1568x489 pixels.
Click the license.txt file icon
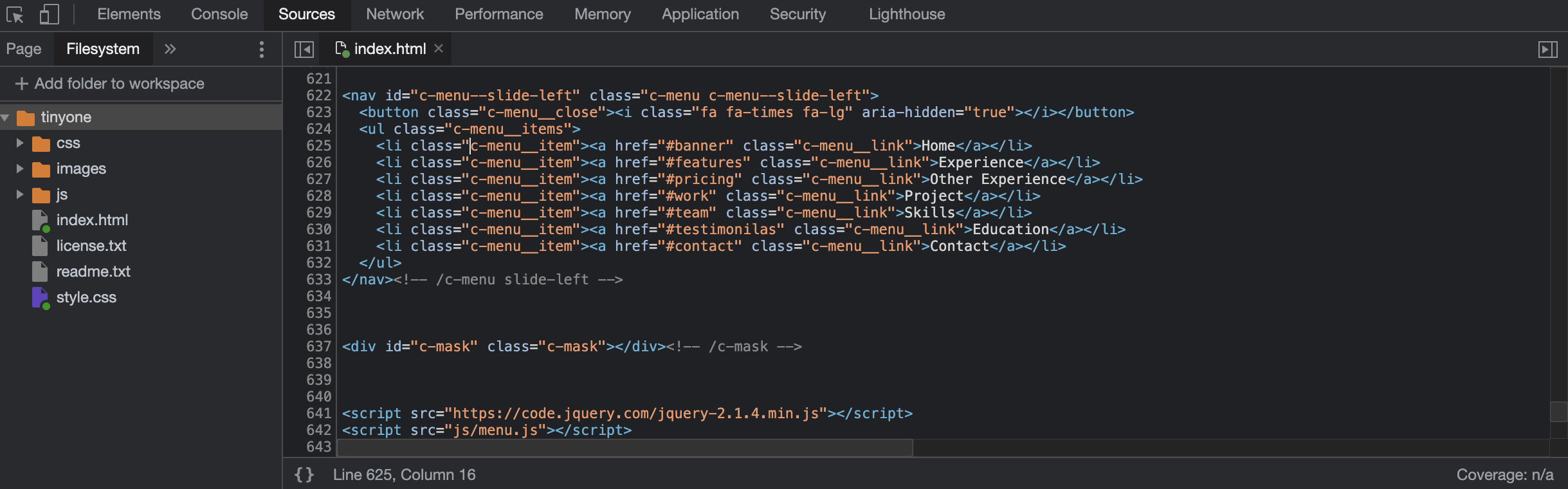pos(40,246)
